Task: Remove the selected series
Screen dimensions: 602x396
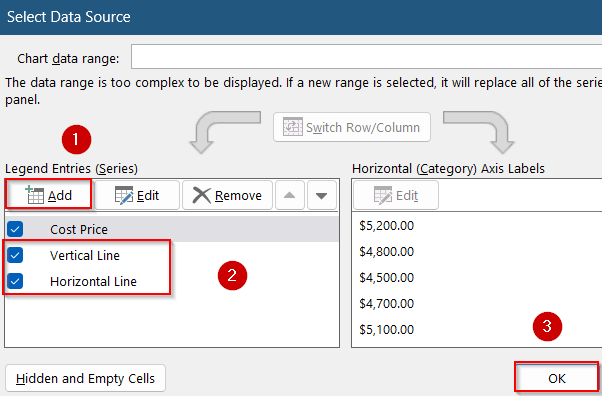Action: [x=227, y=195]
